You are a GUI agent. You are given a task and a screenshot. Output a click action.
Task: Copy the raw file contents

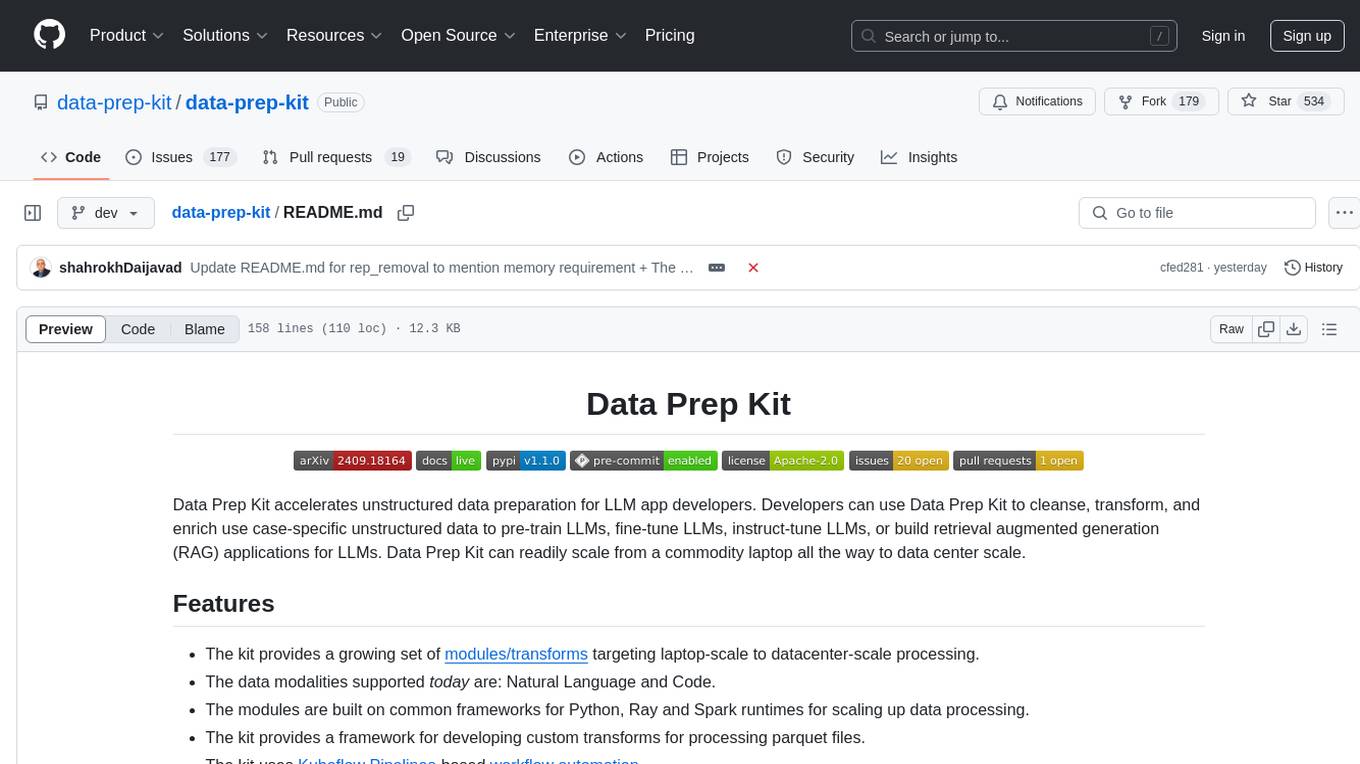[x=1266, y=329]
